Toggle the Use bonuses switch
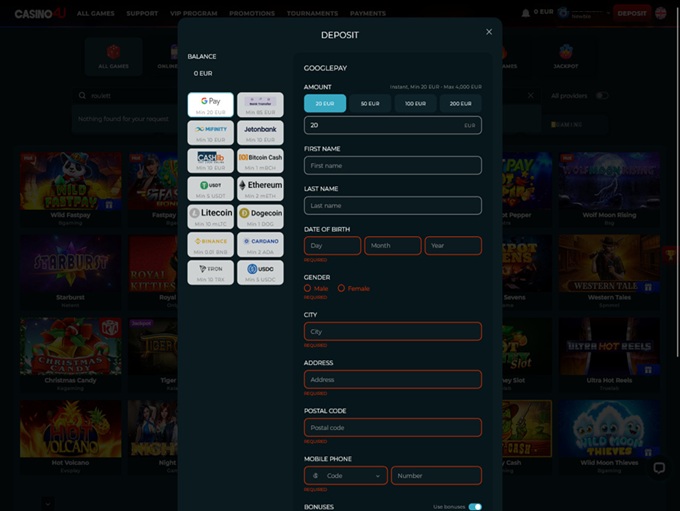This screenshot has width=680, height=511. coord(475,507)
